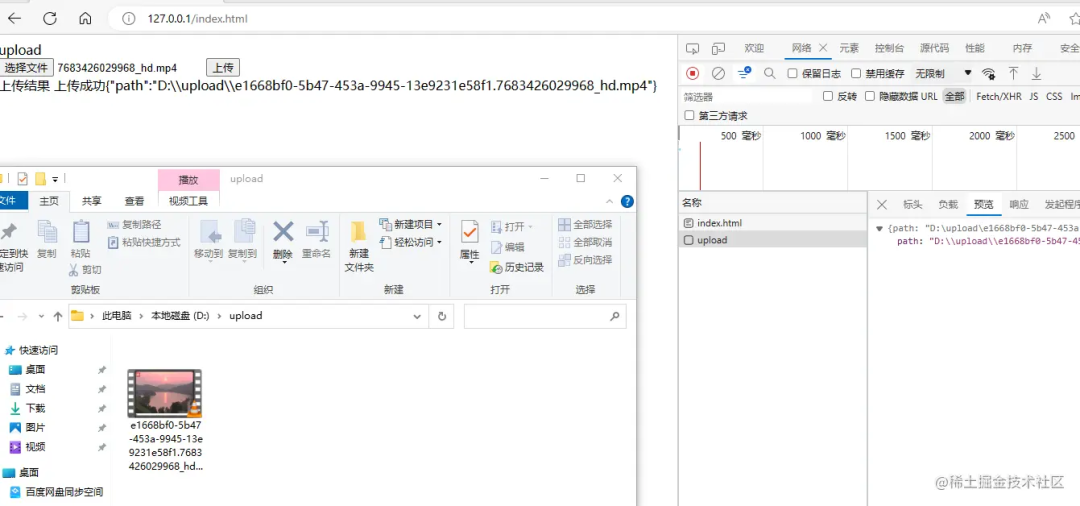Image resolution: width=1080 pixels, height=506 pixels.
Task: Click the Properties icon in the ribbon
Action: [469, 240]
